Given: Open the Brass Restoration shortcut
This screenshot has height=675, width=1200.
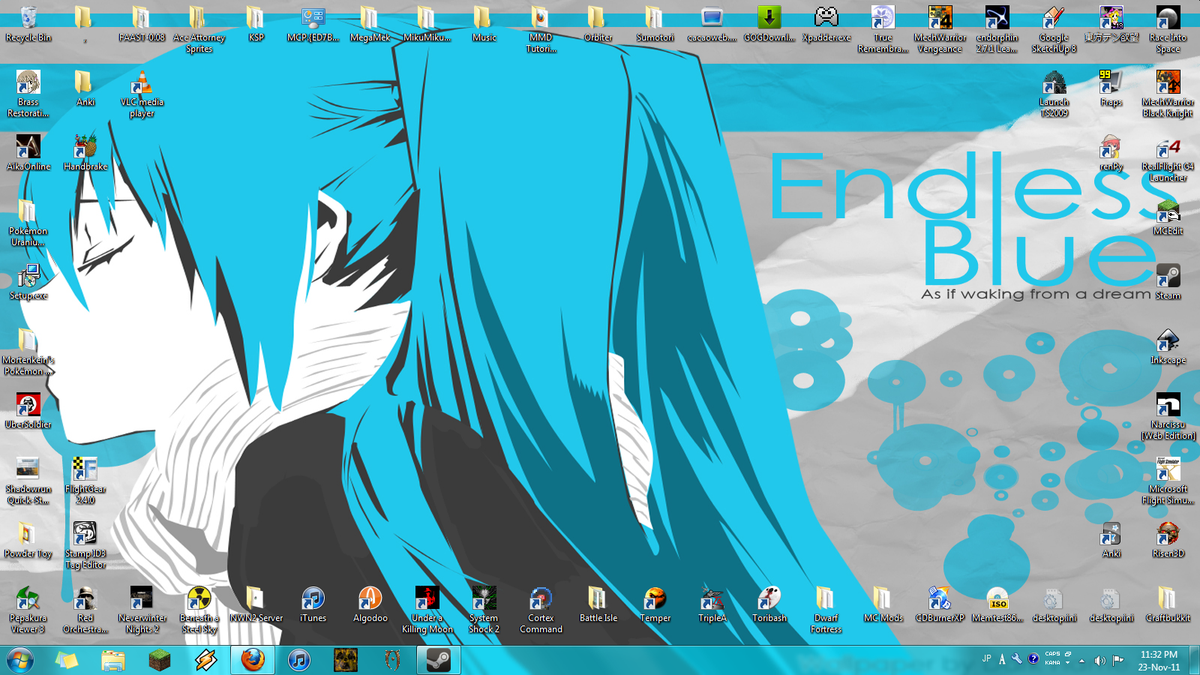Looking at the screenshot, I should pos(28,94).
